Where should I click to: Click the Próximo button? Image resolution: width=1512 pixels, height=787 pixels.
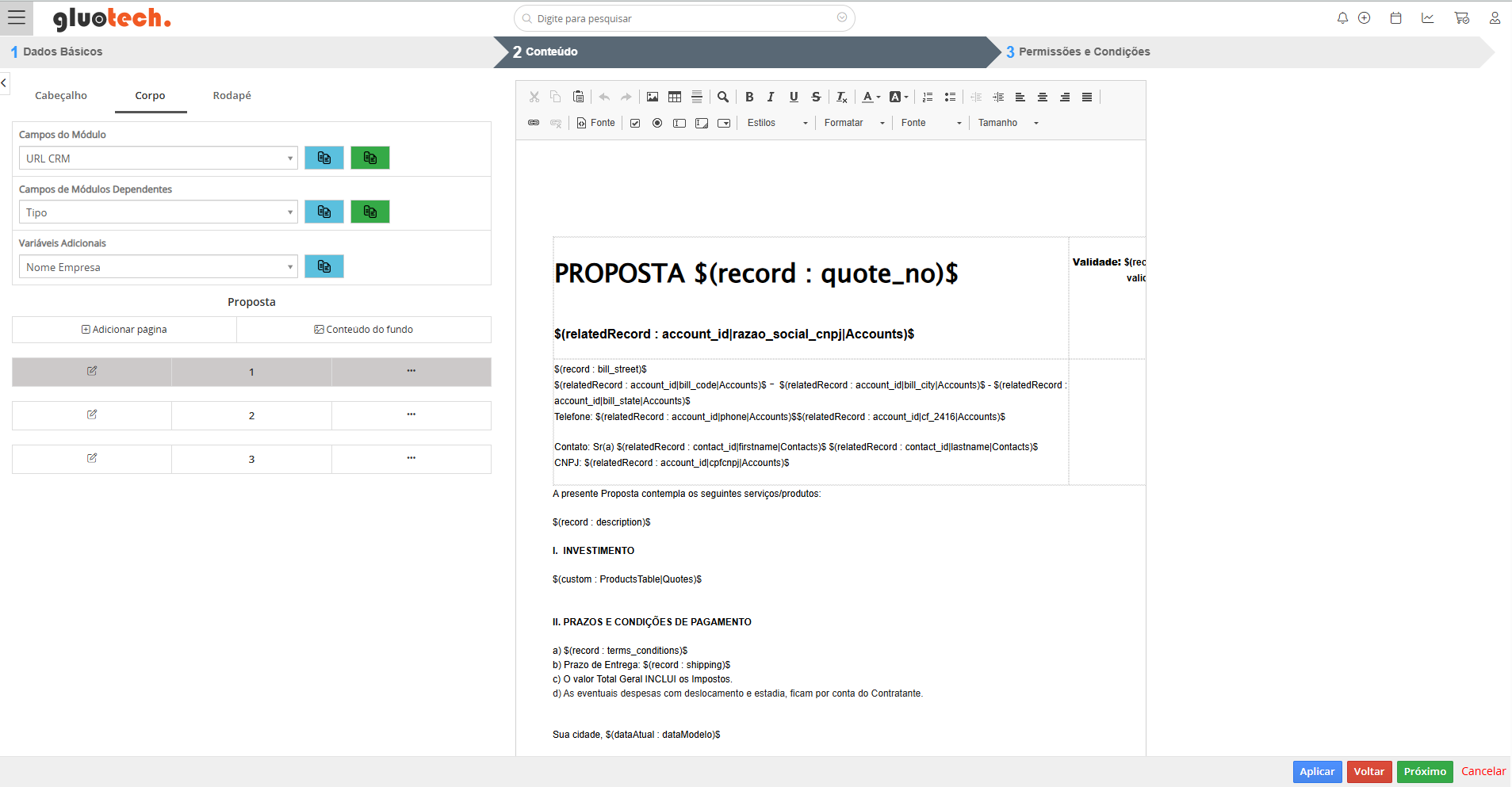(x=1424, y=771)
